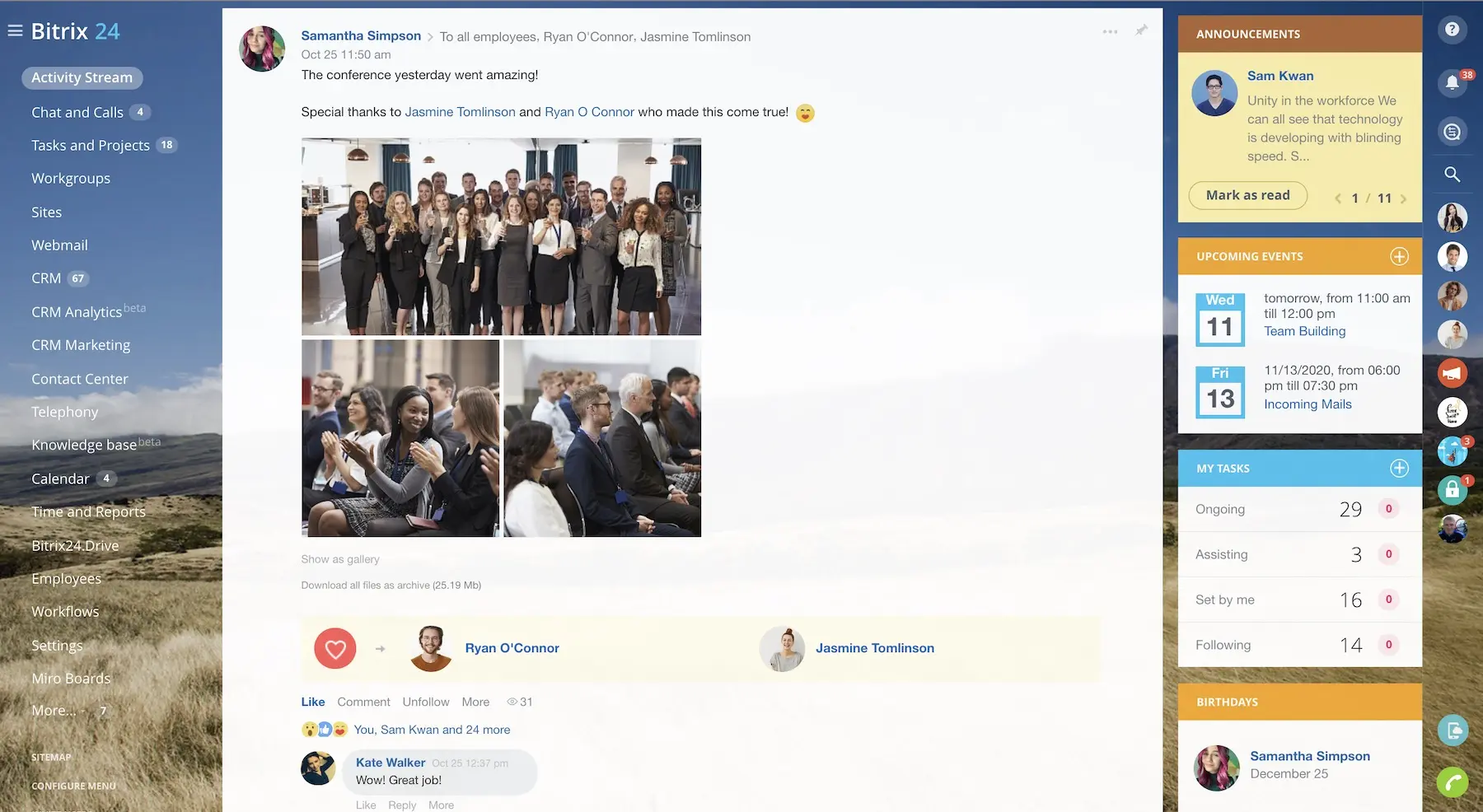Toggle Unfollow on the post

pos(426,702)
